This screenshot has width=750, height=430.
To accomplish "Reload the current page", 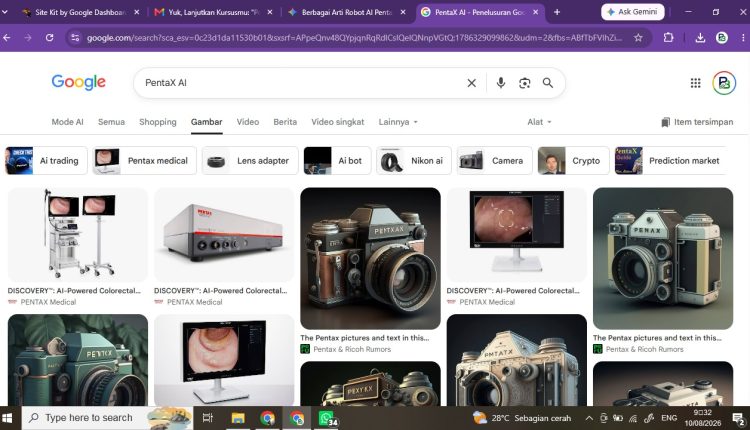I will tap(49, 37).
